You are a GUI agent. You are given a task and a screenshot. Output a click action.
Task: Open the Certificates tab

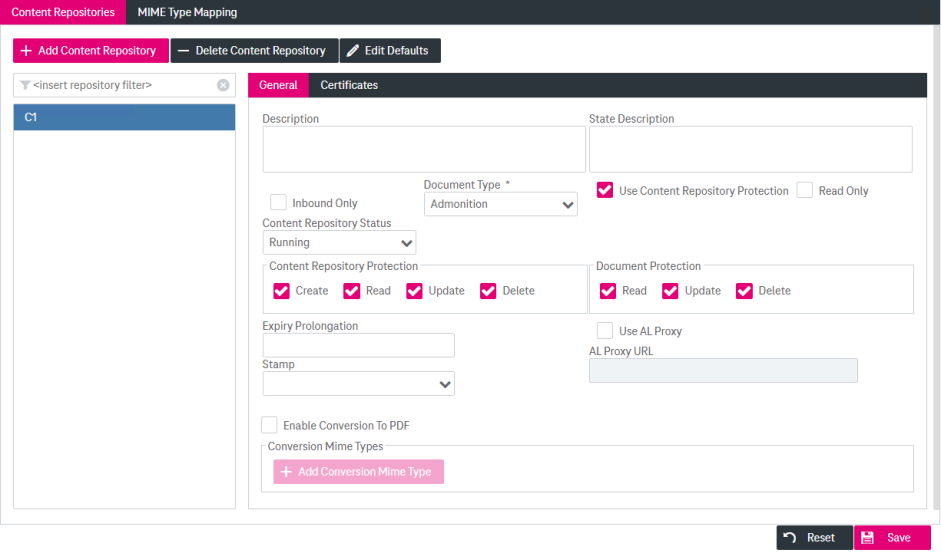(349, 86)
